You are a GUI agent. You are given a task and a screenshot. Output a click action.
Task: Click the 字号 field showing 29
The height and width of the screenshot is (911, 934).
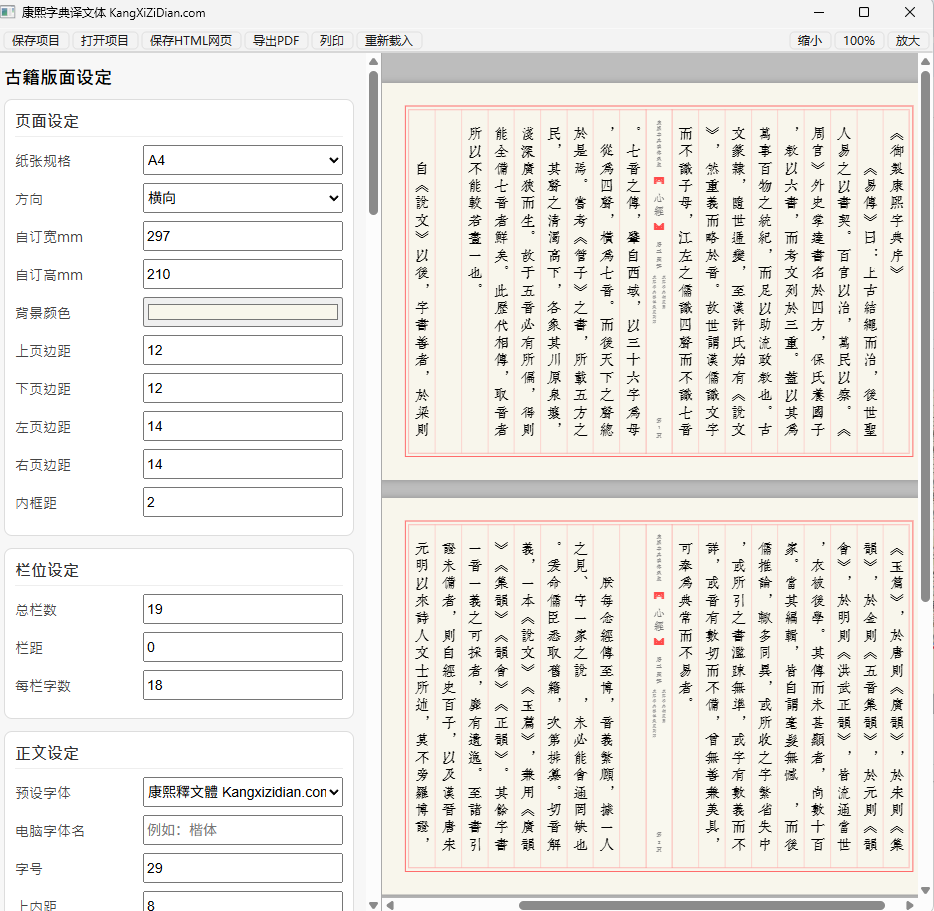point(243,868)
